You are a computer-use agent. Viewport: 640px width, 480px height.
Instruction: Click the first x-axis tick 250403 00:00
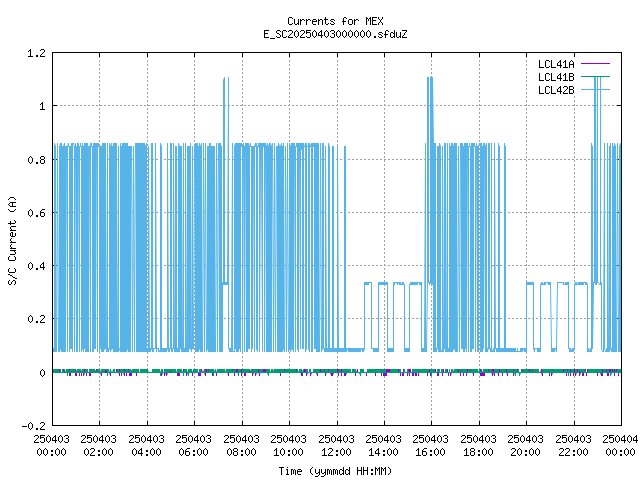pos(51,446)
